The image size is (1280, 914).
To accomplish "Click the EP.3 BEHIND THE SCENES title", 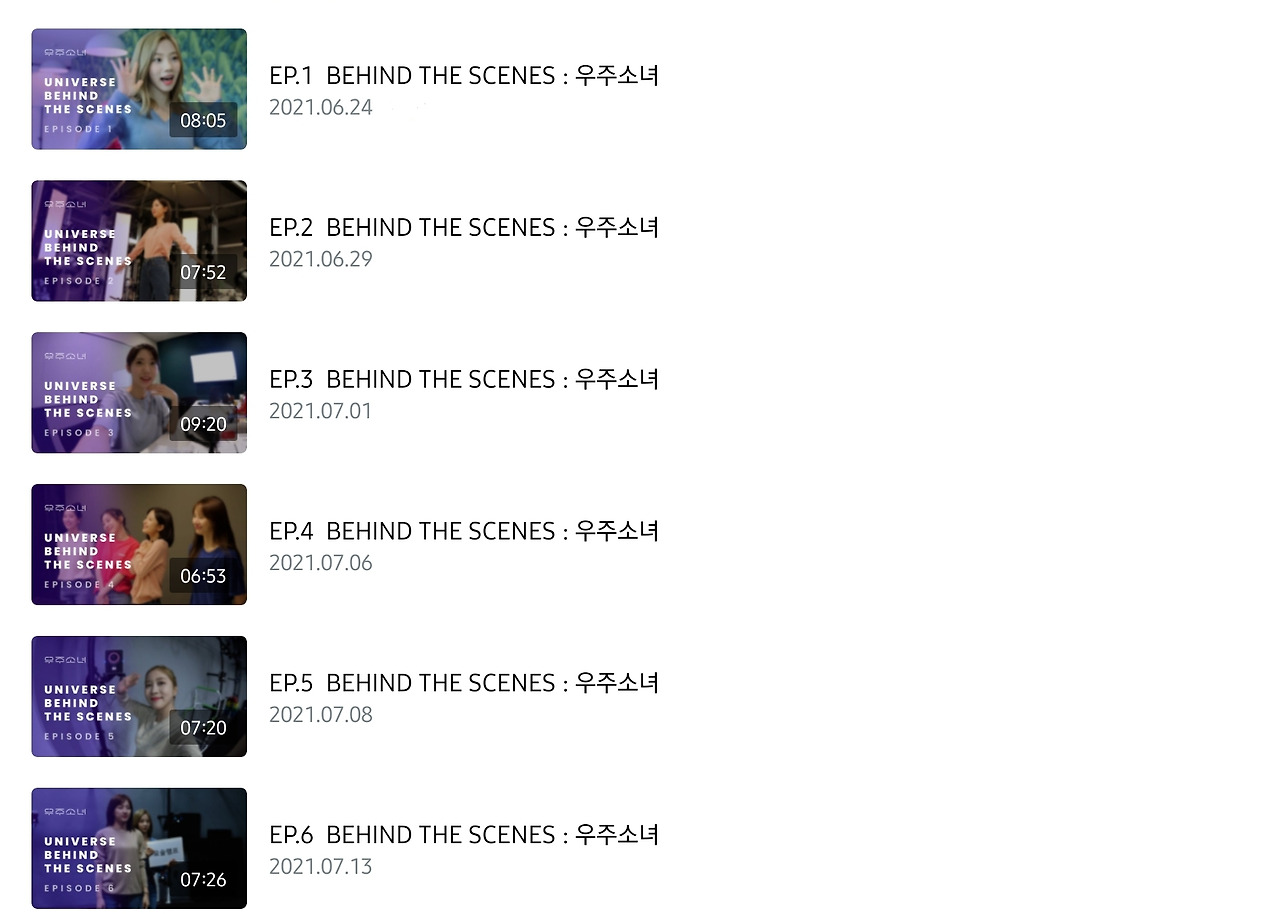I will [464, 379].
